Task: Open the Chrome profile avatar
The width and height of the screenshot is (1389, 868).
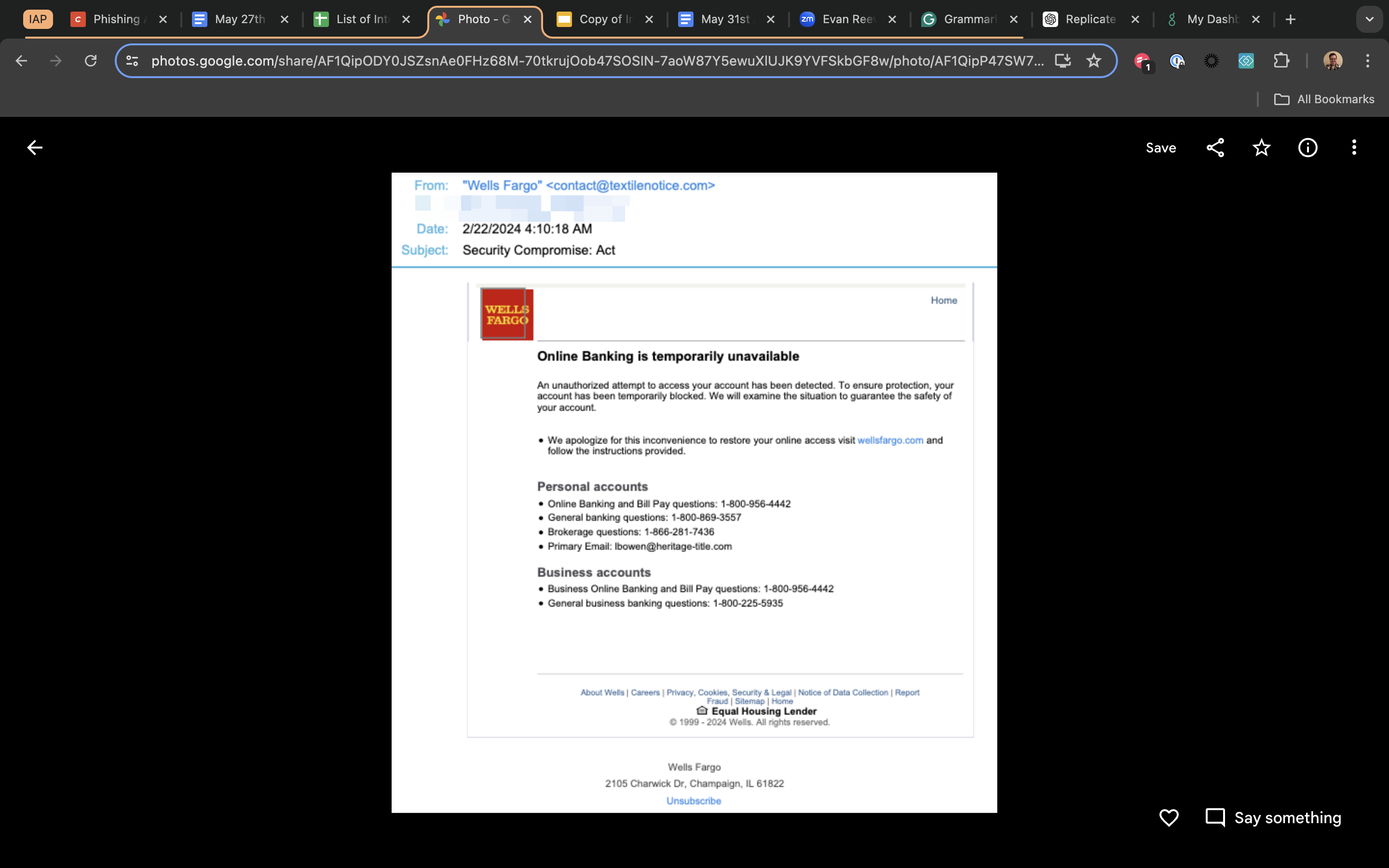Action: pos(1333,61)
